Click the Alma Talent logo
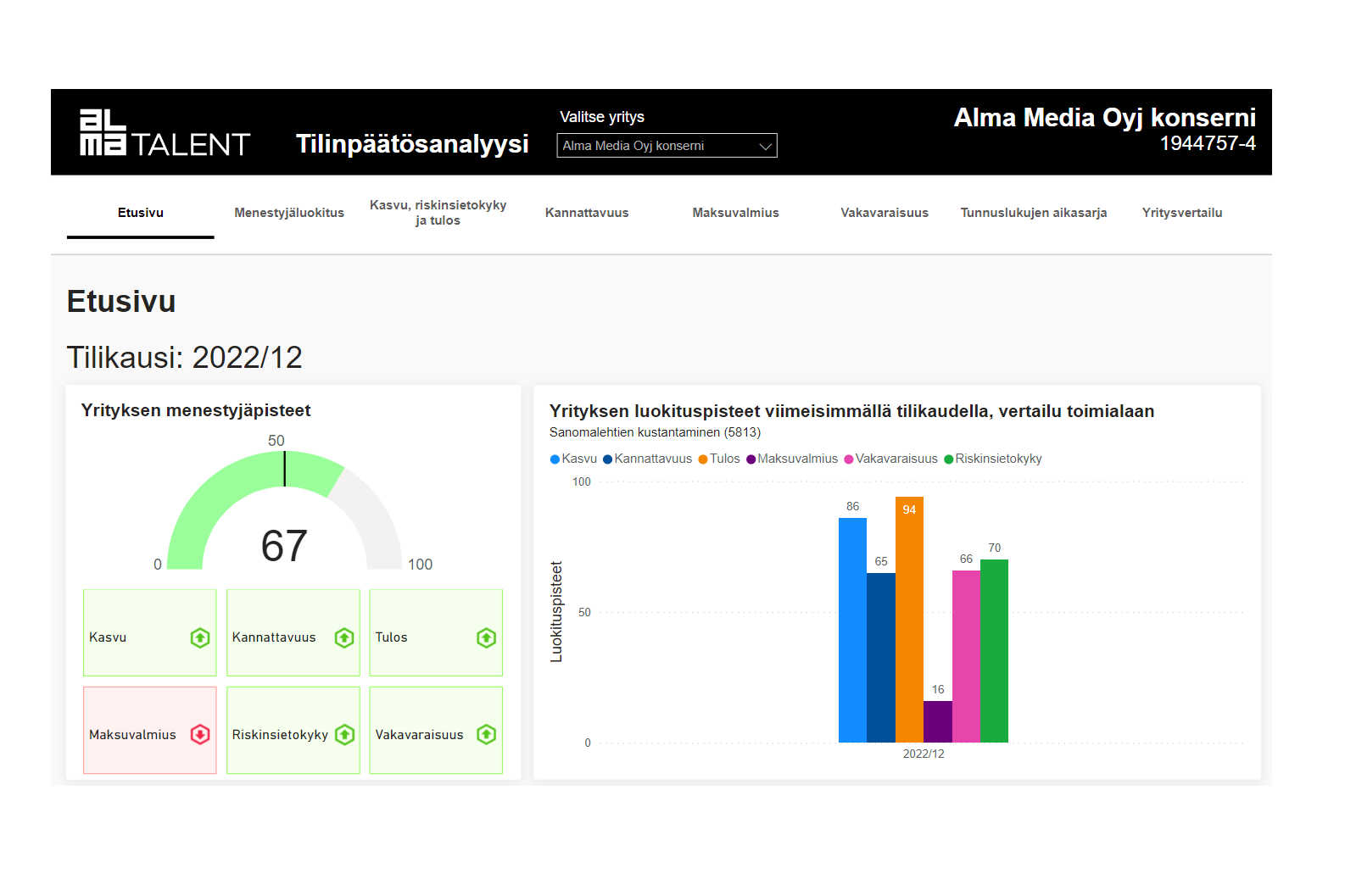This screenshot has height=896, width=1345. point(165,132)
